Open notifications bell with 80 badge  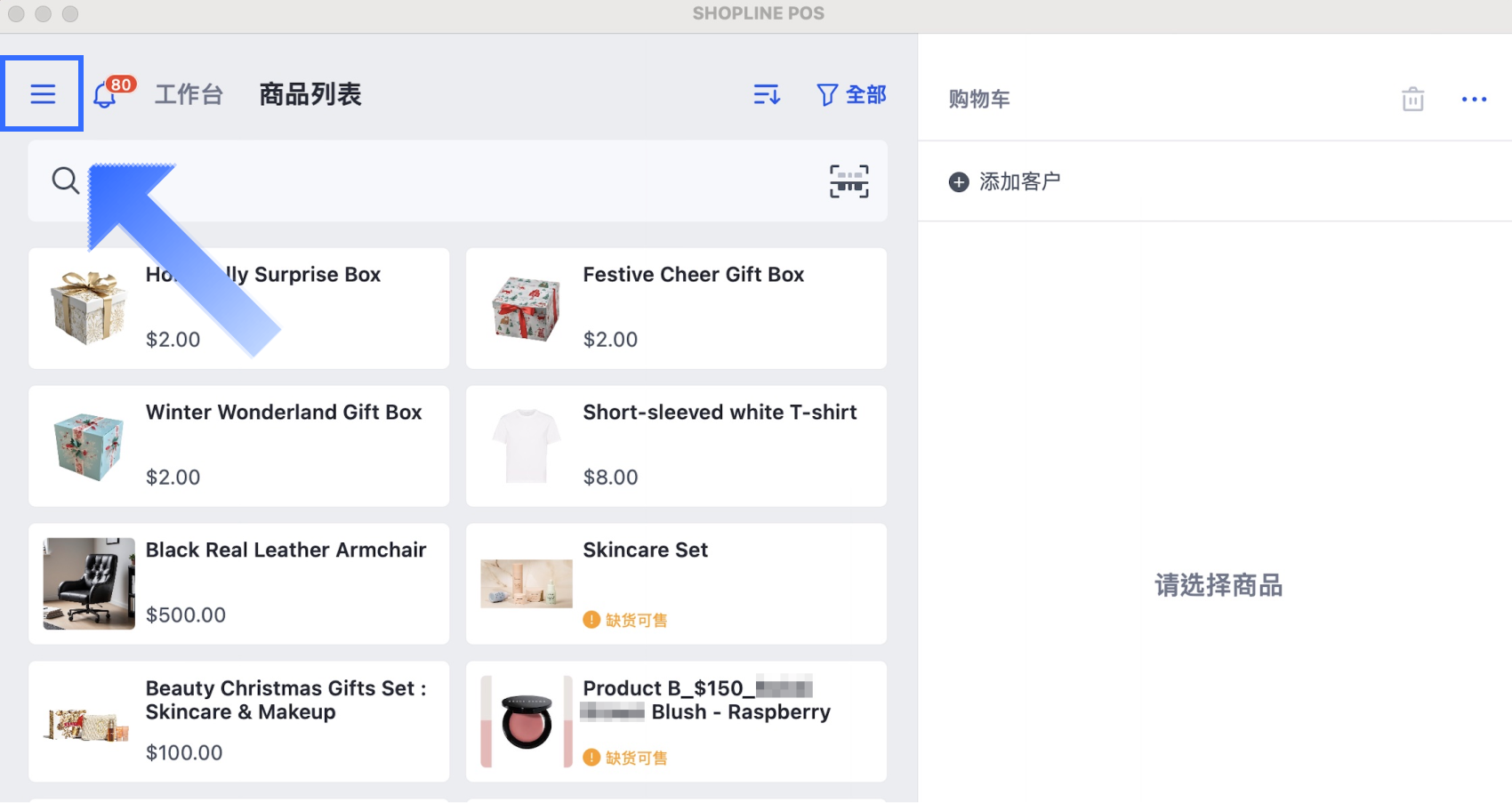(112, 92)
